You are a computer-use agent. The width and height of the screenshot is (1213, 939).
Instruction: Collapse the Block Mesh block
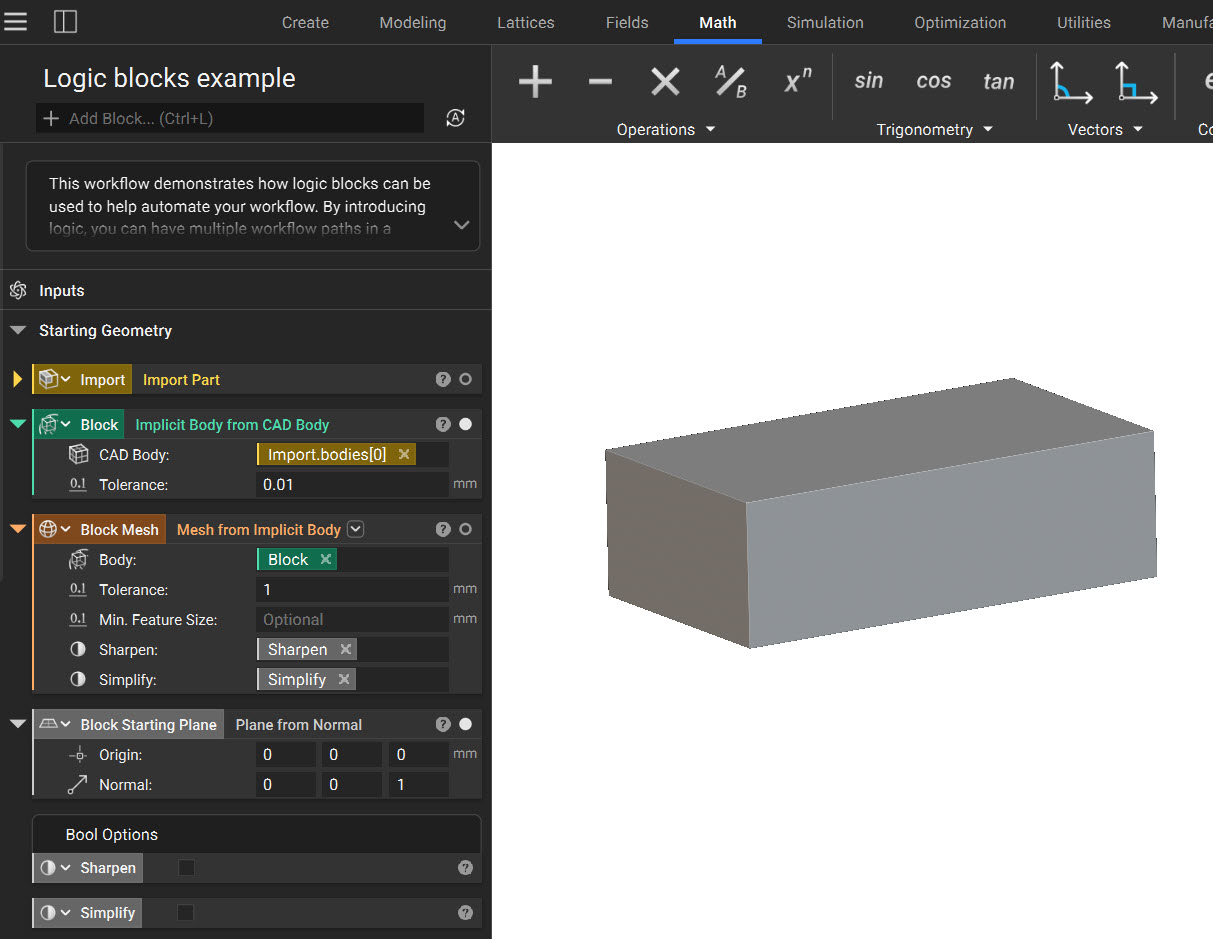coord(17,530)
